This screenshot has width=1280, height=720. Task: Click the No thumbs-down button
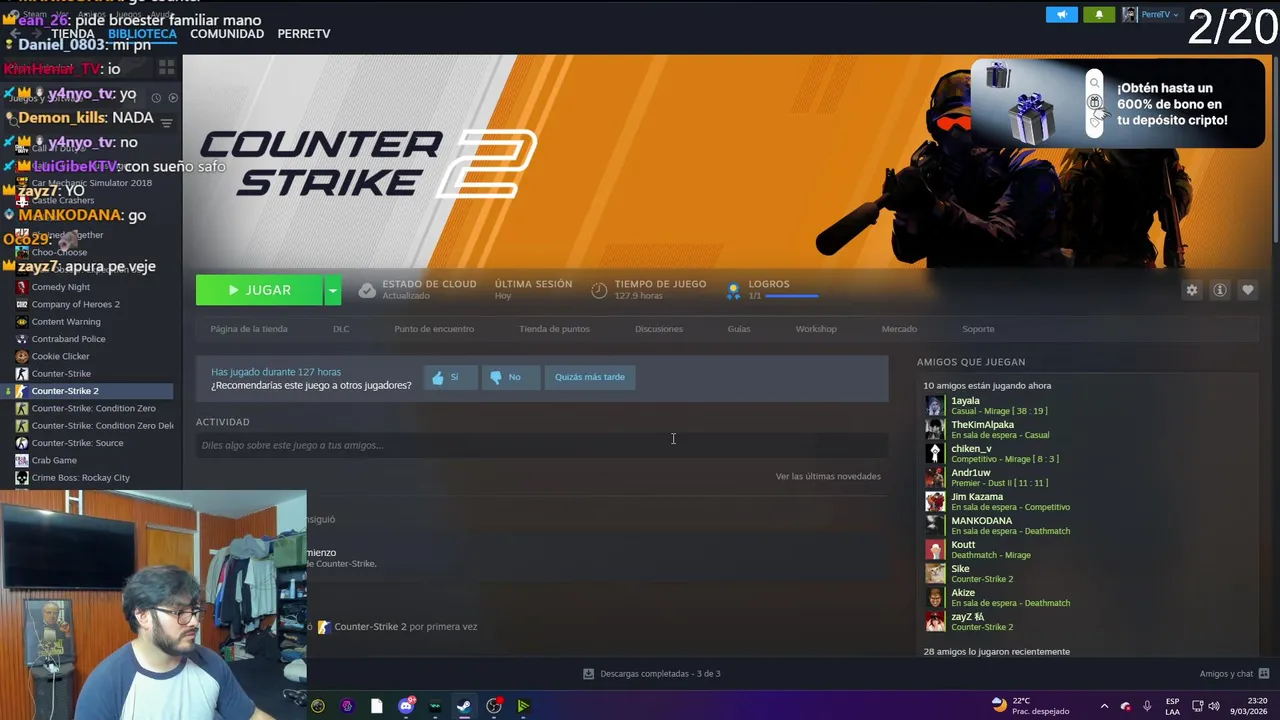point(510,377)
